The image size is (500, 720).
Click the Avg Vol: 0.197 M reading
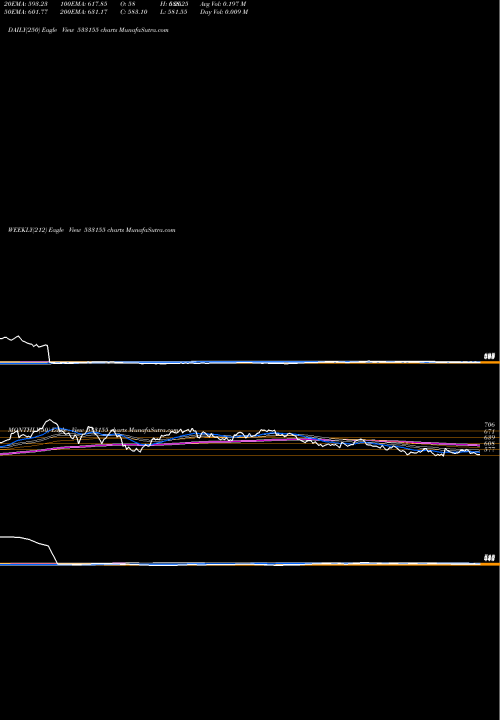[223, 4]
